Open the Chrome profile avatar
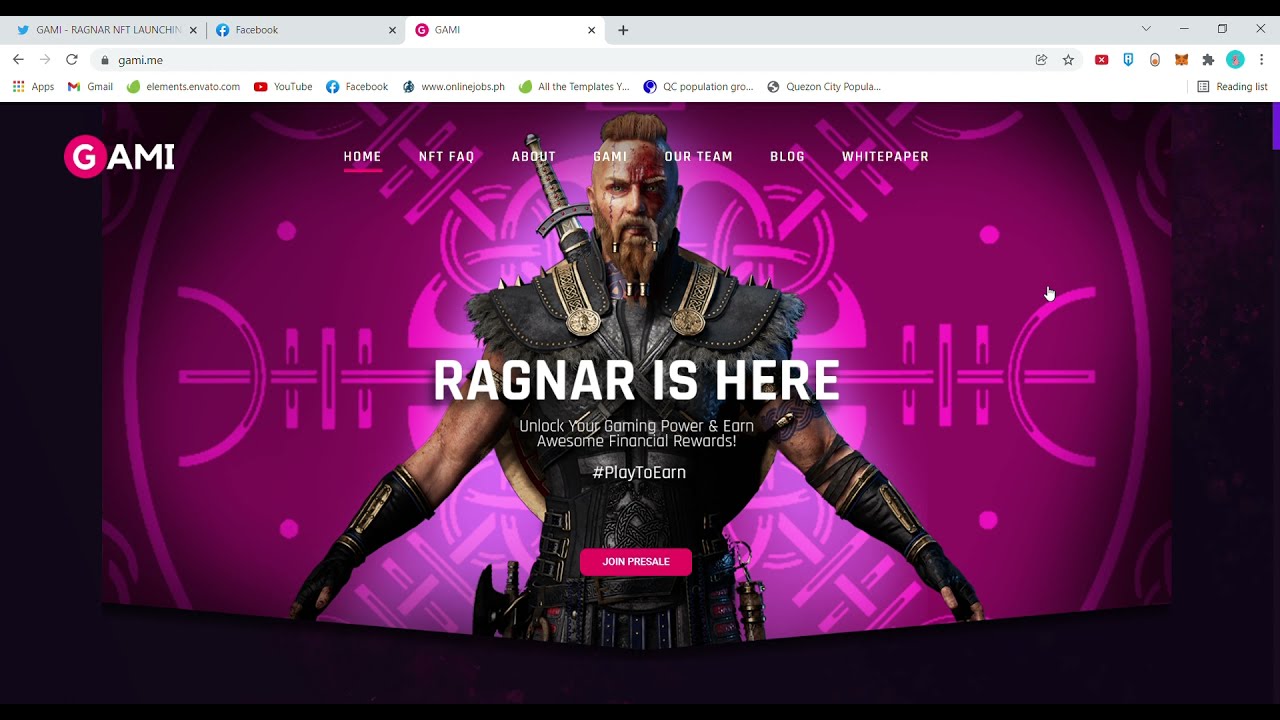 pos(1235,60)
